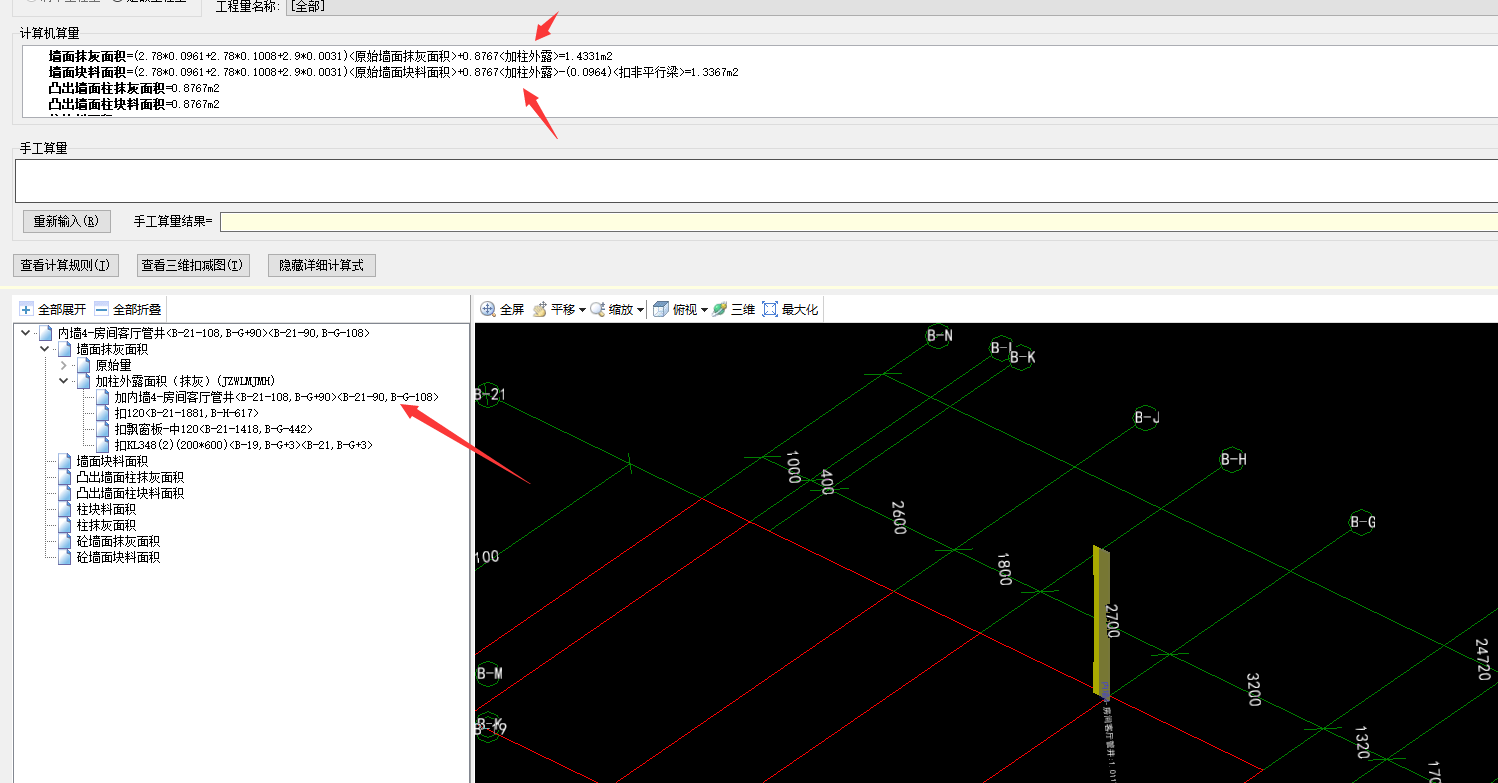The image size is (1498, 783).
Task: Collapse the 加柱外露面积（抹灰） node chevron
Action: [63, 381]
